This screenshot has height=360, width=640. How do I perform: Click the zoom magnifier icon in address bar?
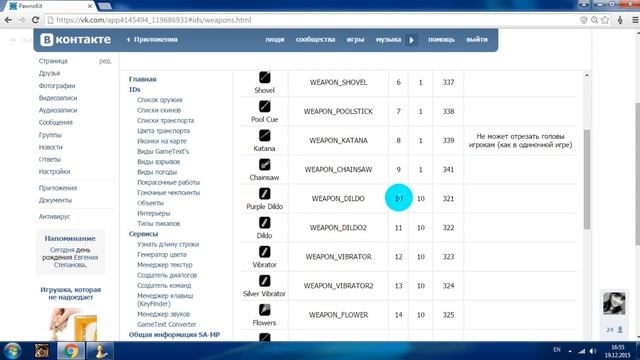click(594, 20)
